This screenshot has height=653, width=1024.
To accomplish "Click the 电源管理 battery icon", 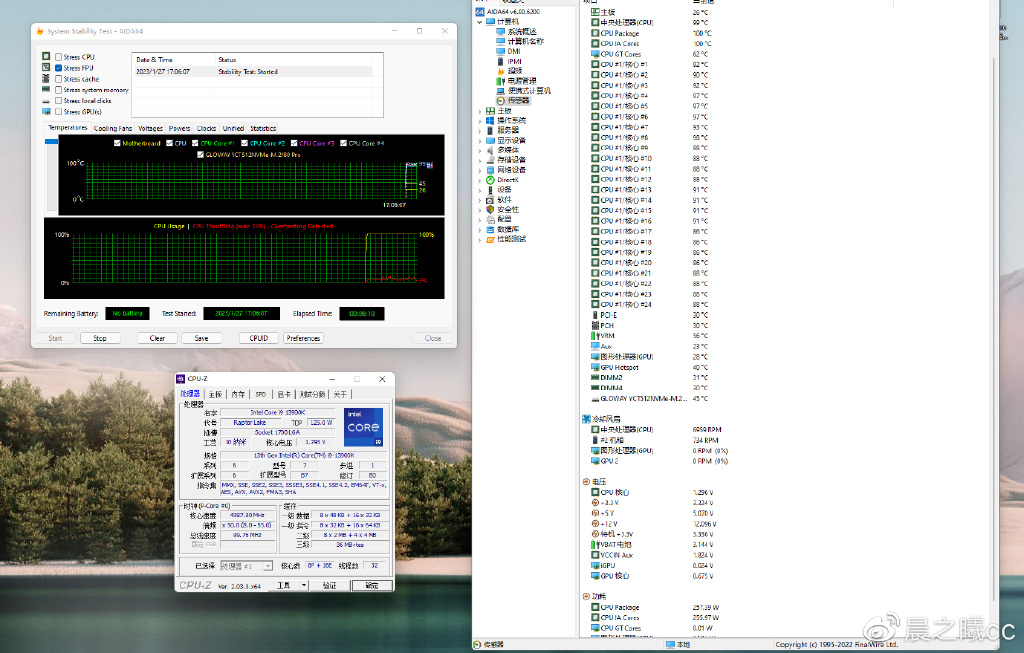I will click(501, 81).
